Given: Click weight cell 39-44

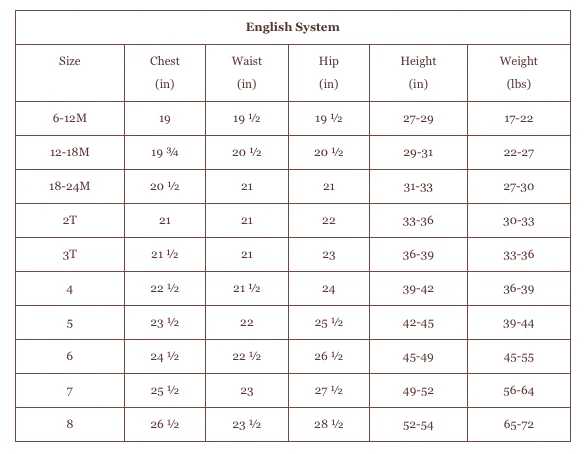Looking at the screenshot, I should tap(519, 323).
